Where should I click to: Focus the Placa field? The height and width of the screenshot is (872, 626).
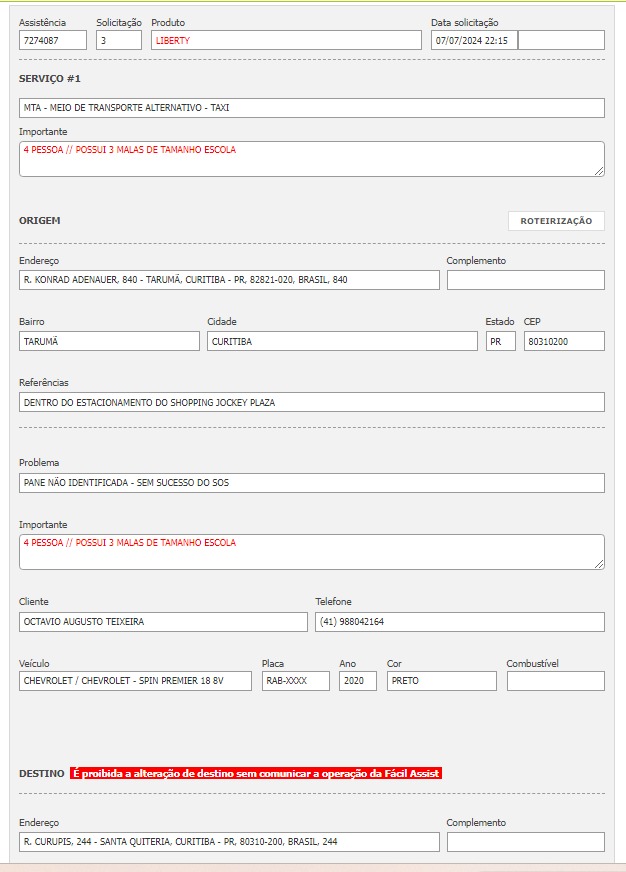tap(296, 681)
